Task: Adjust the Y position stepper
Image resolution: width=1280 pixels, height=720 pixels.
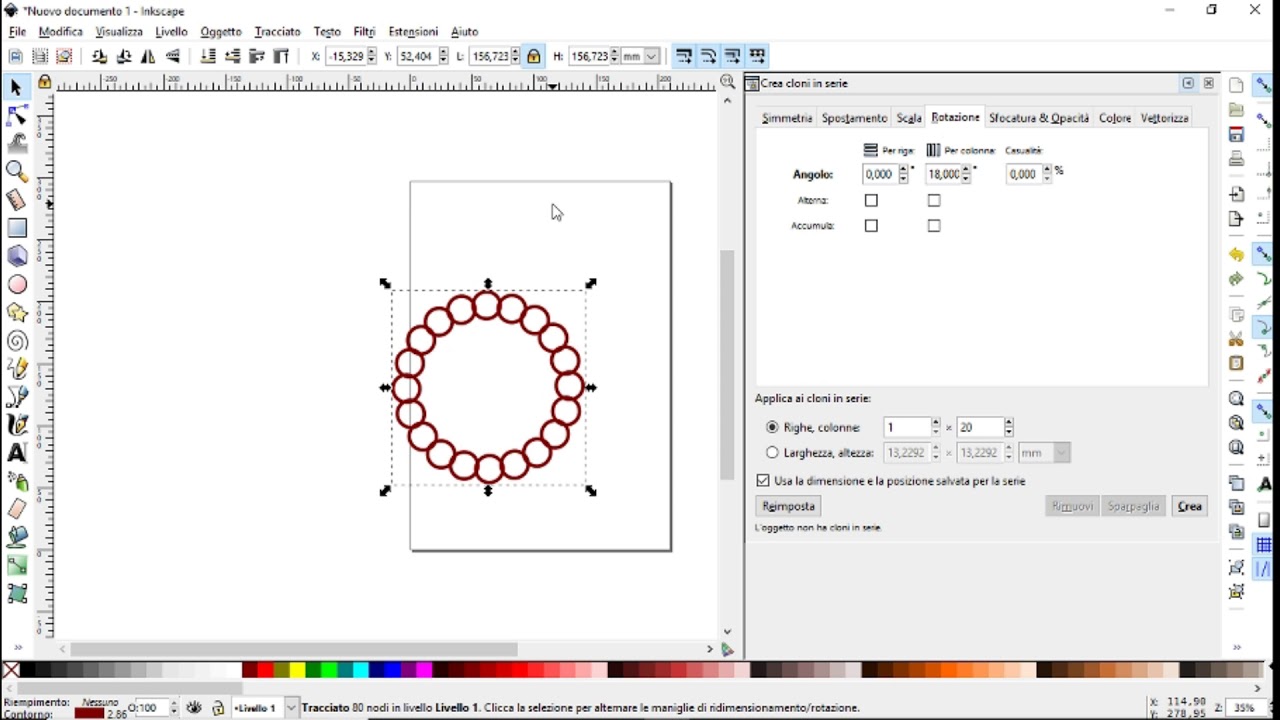Action: (443, 56)
